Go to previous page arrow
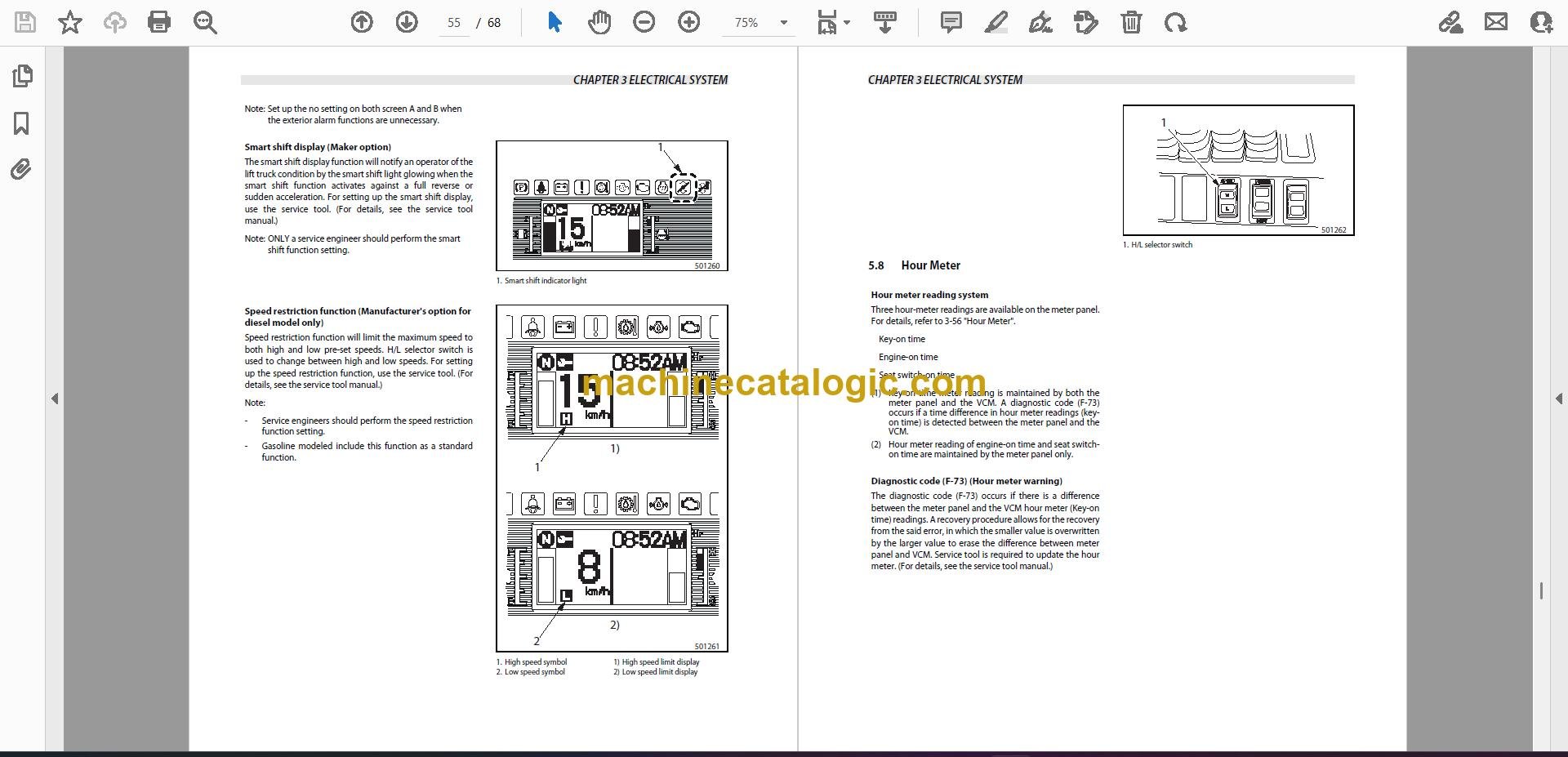Viewport: 1568px width, 757px height. click(x=362, y=22)
